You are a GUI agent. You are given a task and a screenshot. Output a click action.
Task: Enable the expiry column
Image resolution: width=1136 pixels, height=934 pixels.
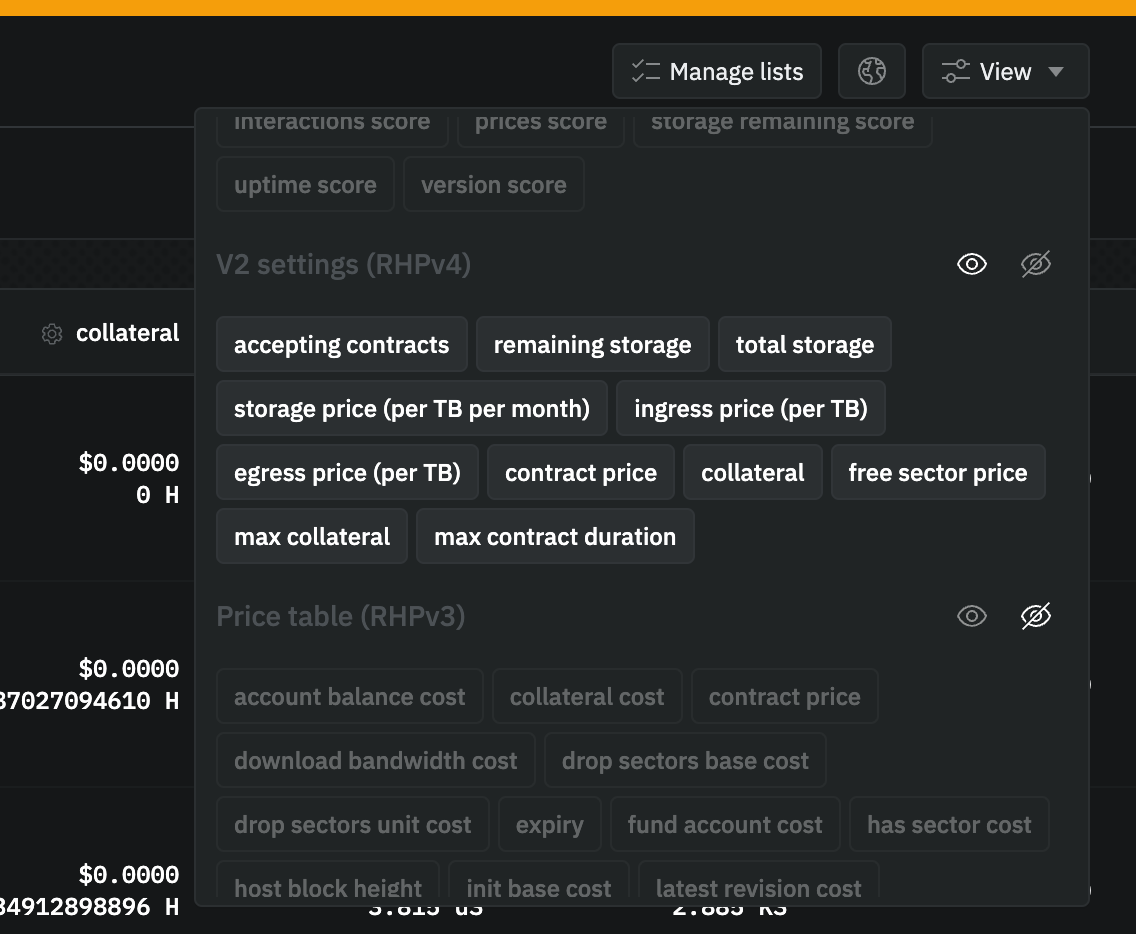point(549,824)
